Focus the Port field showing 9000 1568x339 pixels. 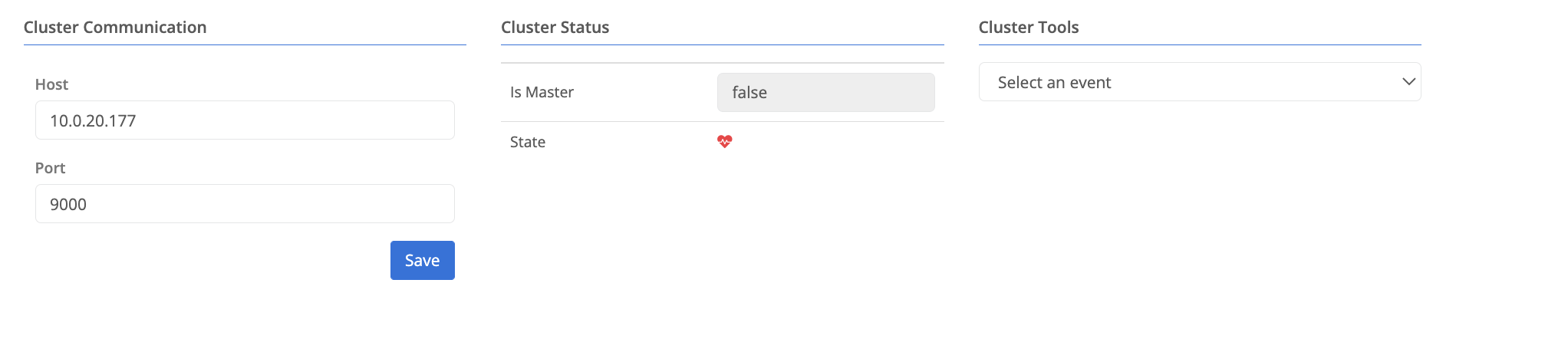(245, 204)
